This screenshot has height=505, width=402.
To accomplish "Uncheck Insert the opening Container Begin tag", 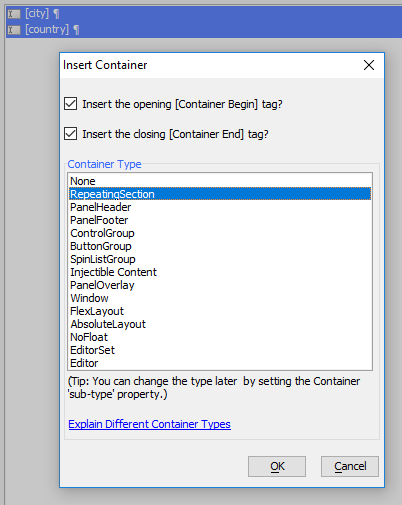I will click(71, 104).
